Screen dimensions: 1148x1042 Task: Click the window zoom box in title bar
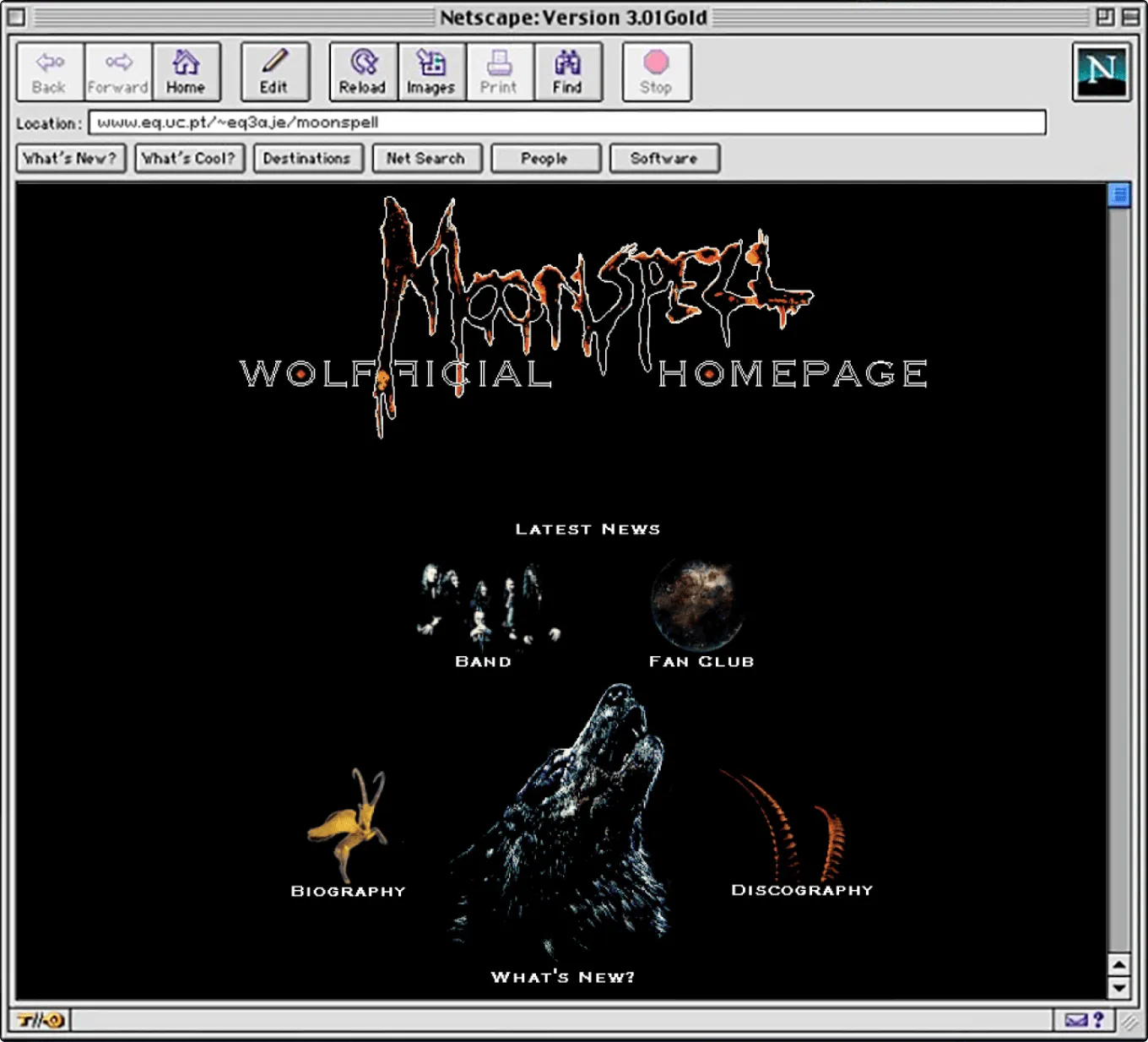click(x=1105, y=17)
